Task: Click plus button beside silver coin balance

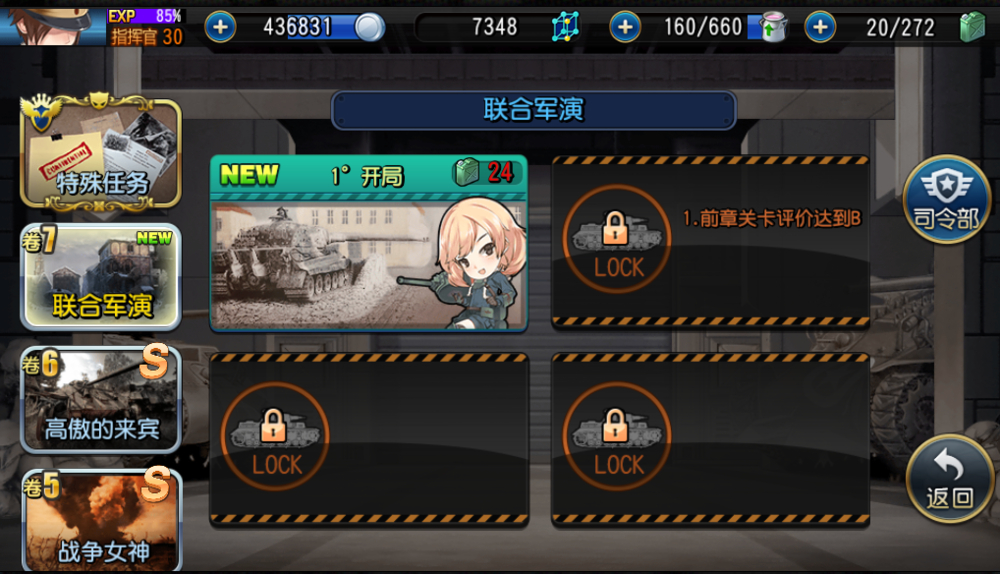Action: pyautogui.click(x=220, y=27)
